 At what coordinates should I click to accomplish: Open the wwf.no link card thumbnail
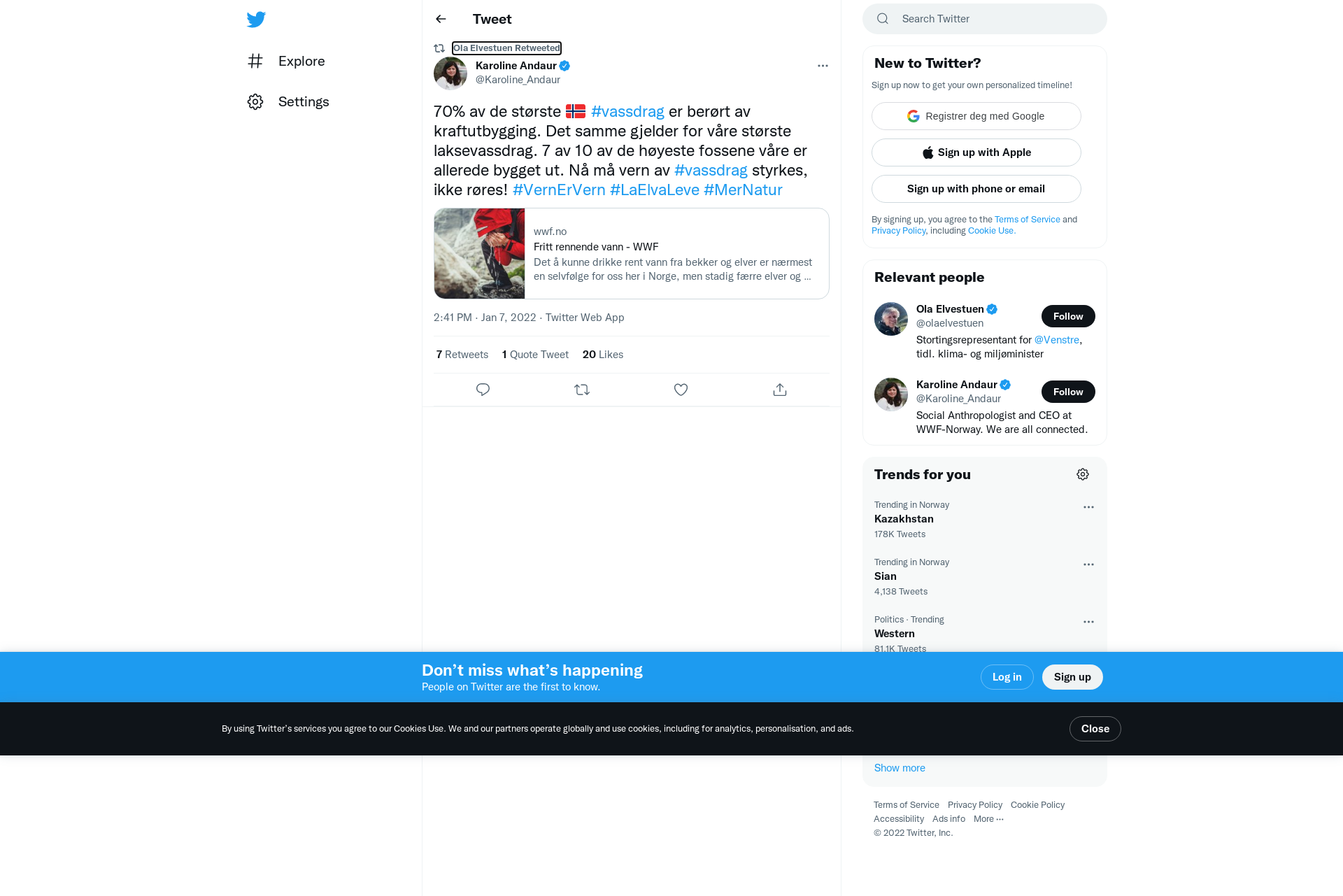click(479, 253)
